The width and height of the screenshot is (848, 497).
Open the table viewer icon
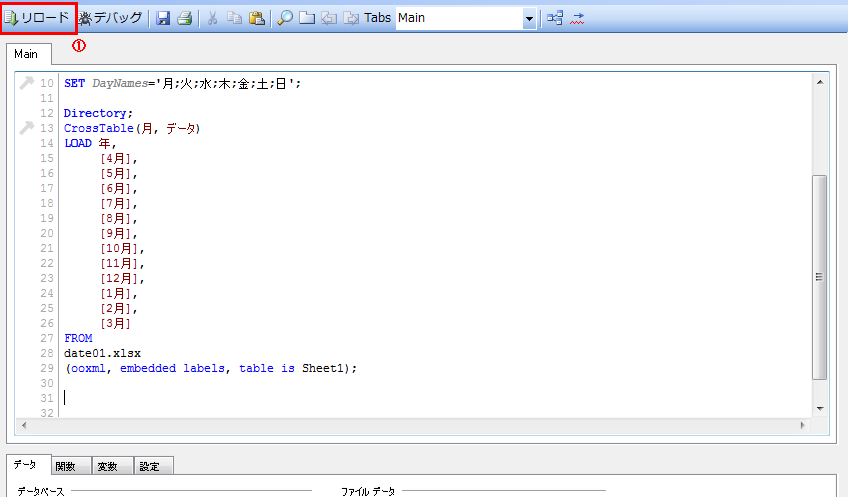click(x=555, y=18)
